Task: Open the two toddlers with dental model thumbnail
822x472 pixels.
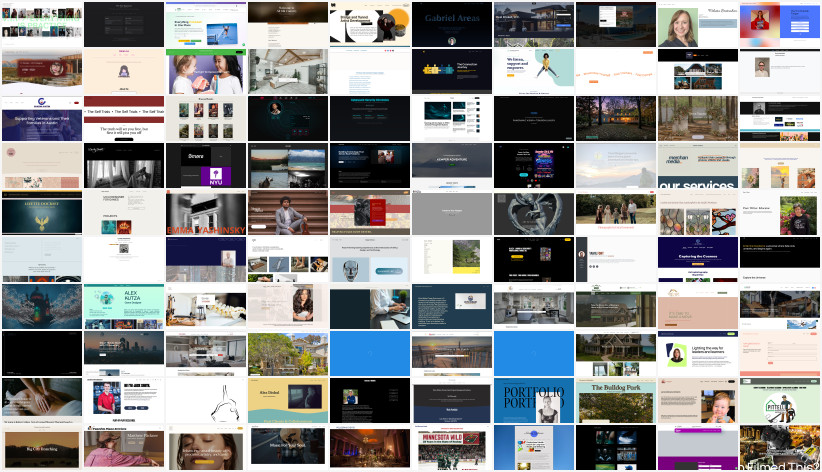Action: 206,71
